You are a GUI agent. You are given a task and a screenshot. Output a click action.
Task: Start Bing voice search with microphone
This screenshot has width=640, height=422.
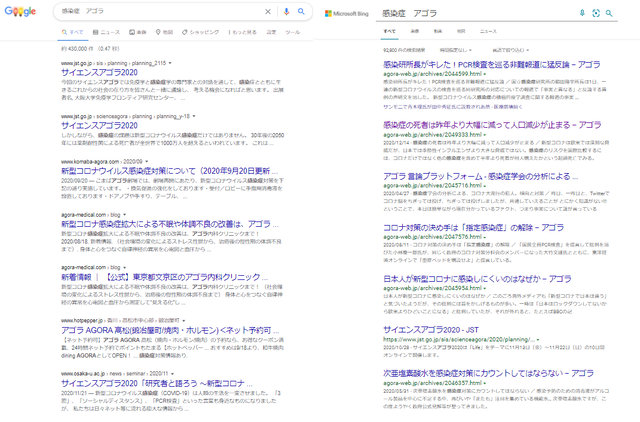coord(582,13)
